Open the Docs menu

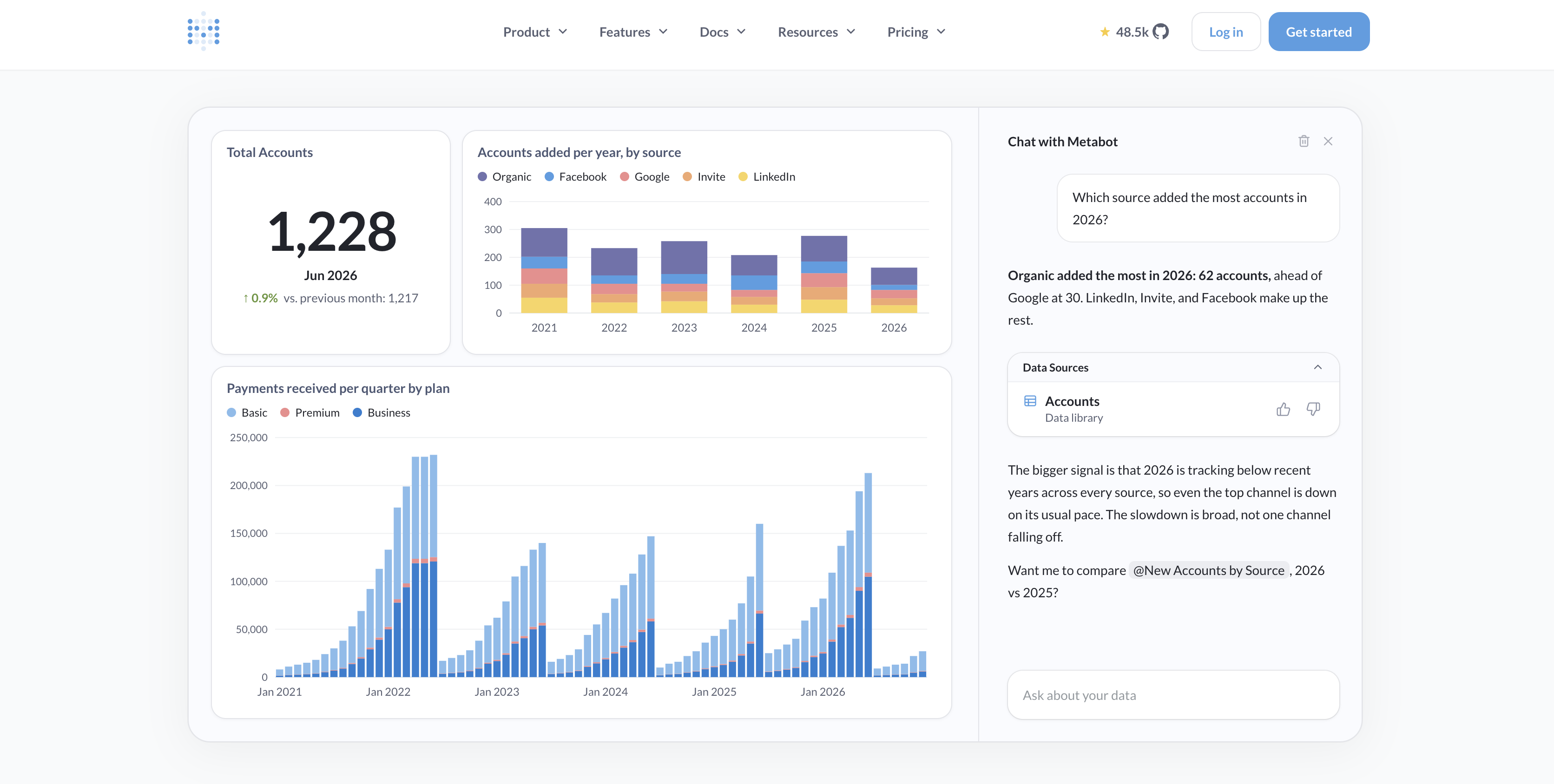722,32
